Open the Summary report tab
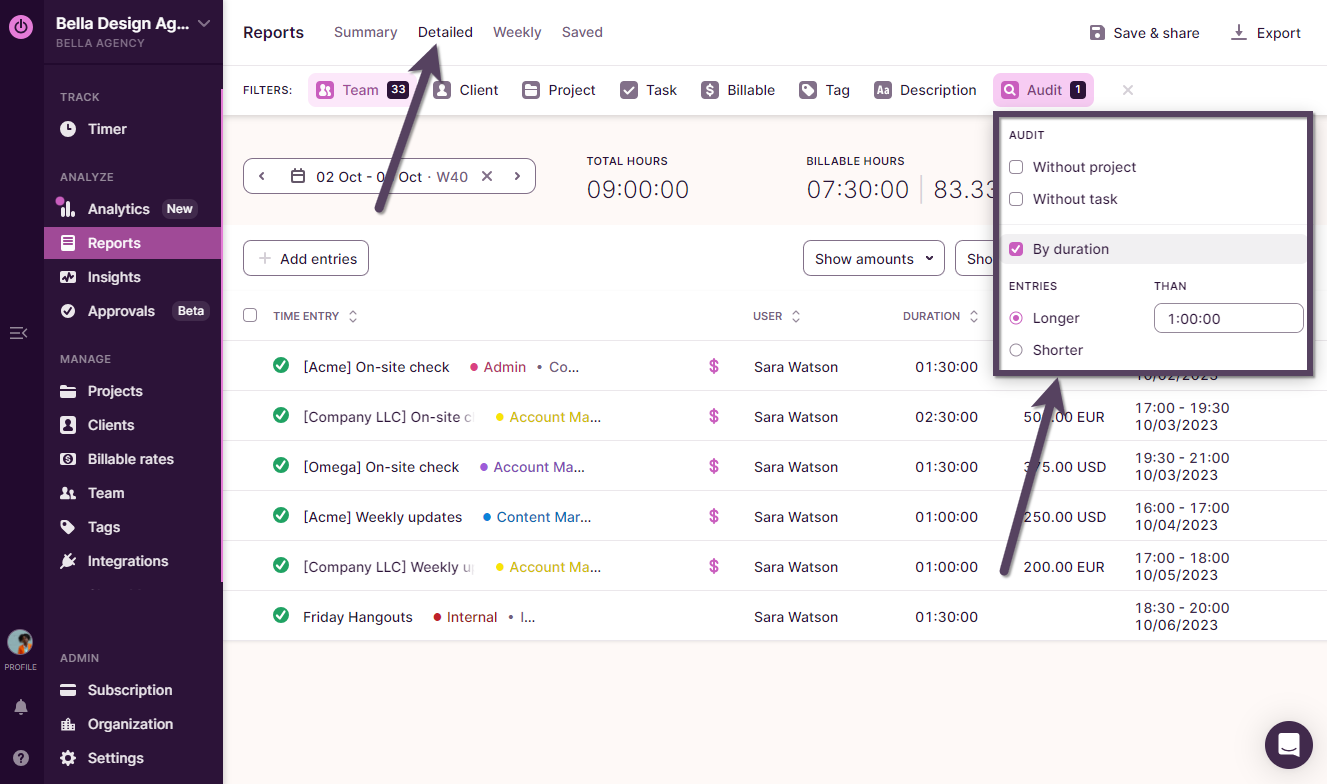 pyautogui.click(x=365, y=32)
